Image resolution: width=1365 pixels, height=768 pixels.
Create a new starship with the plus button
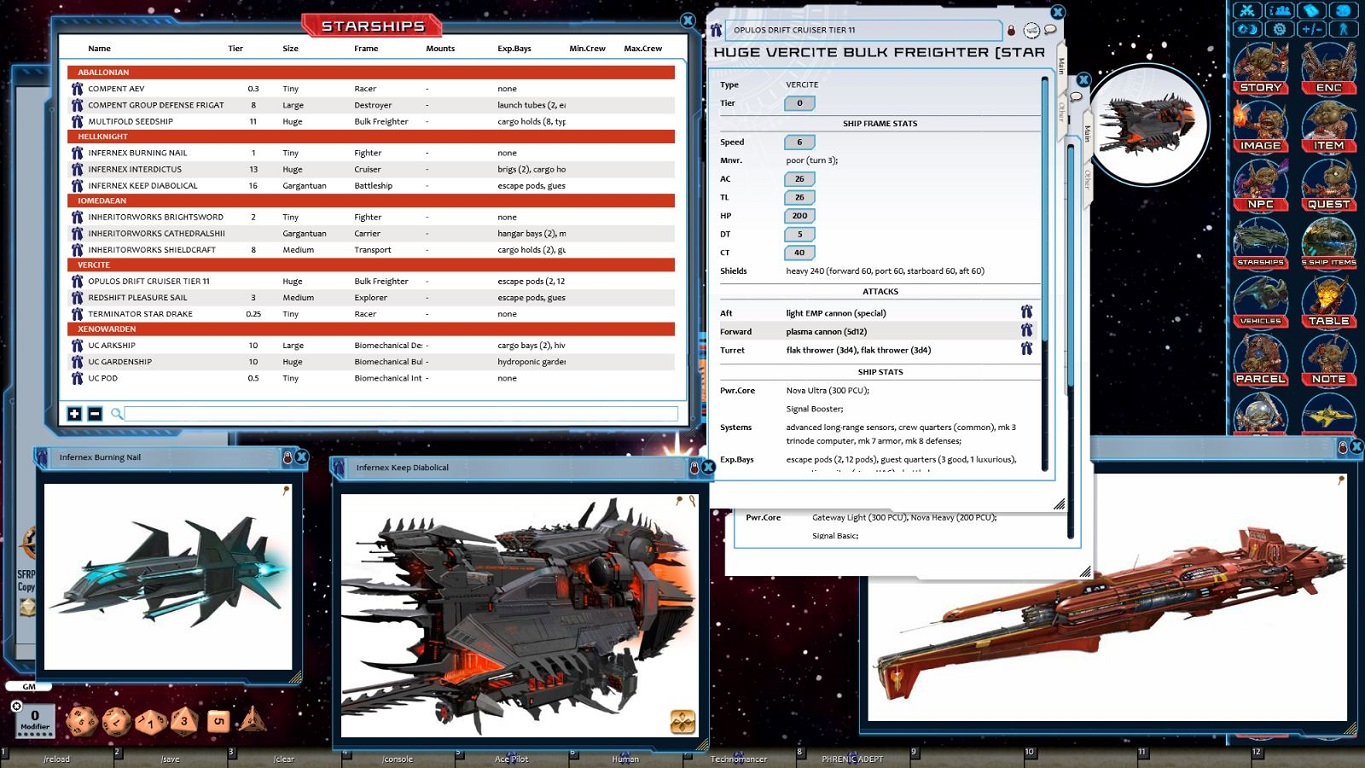74,413
